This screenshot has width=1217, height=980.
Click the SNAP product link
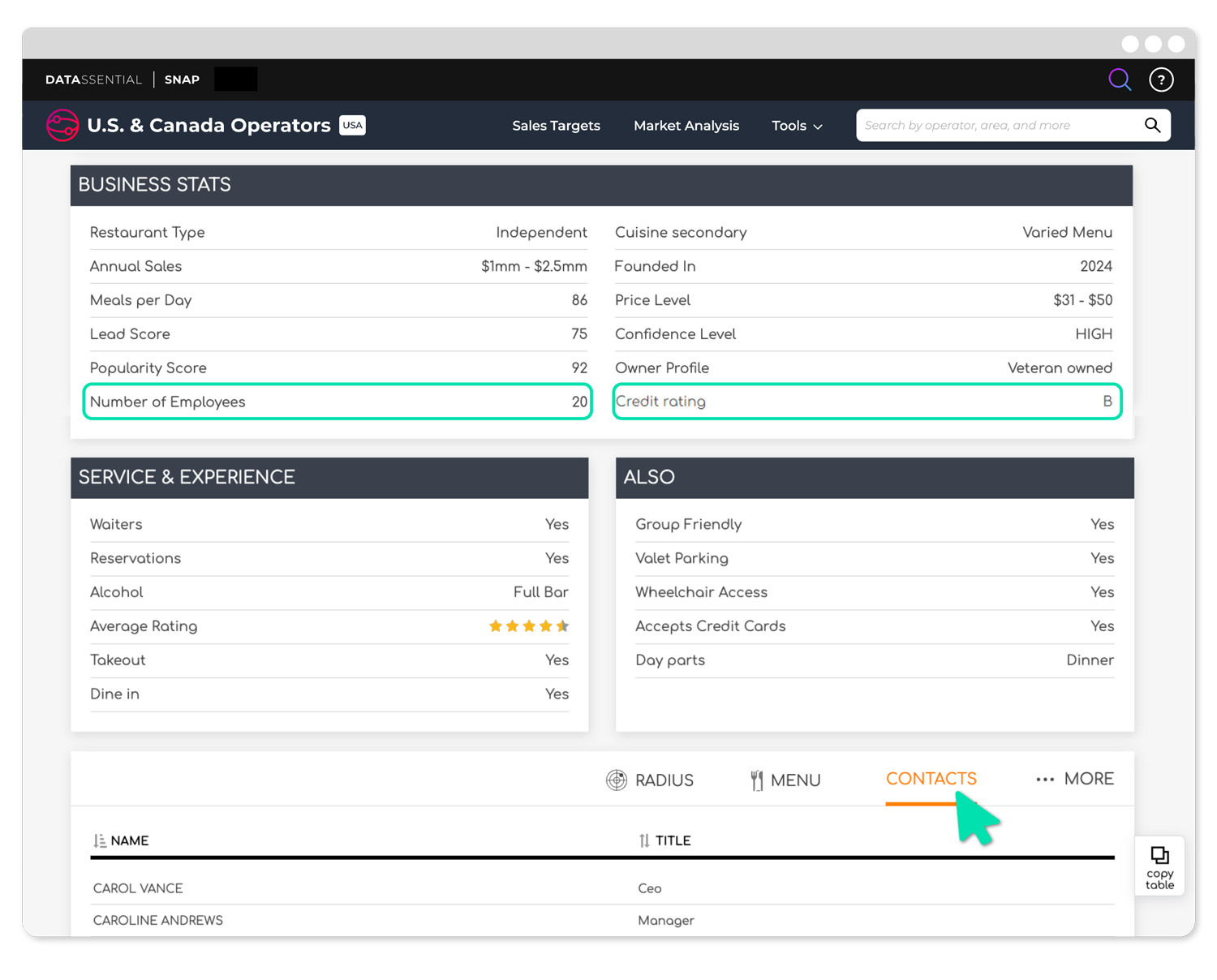coord(182,80)
